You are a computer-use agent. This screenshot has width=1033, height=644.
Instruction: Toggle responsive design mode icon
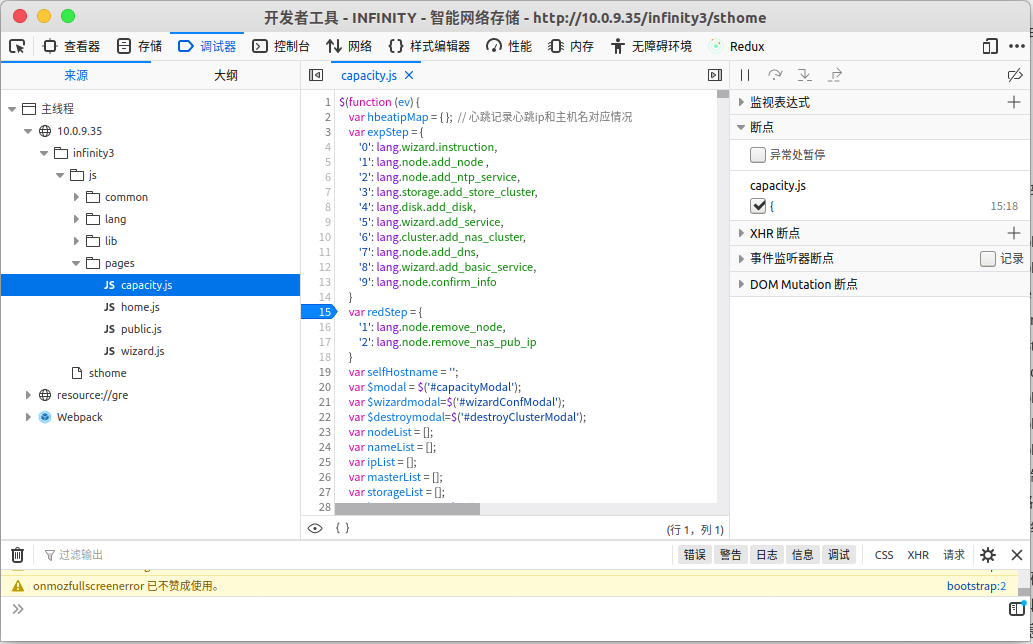[990, 46]
